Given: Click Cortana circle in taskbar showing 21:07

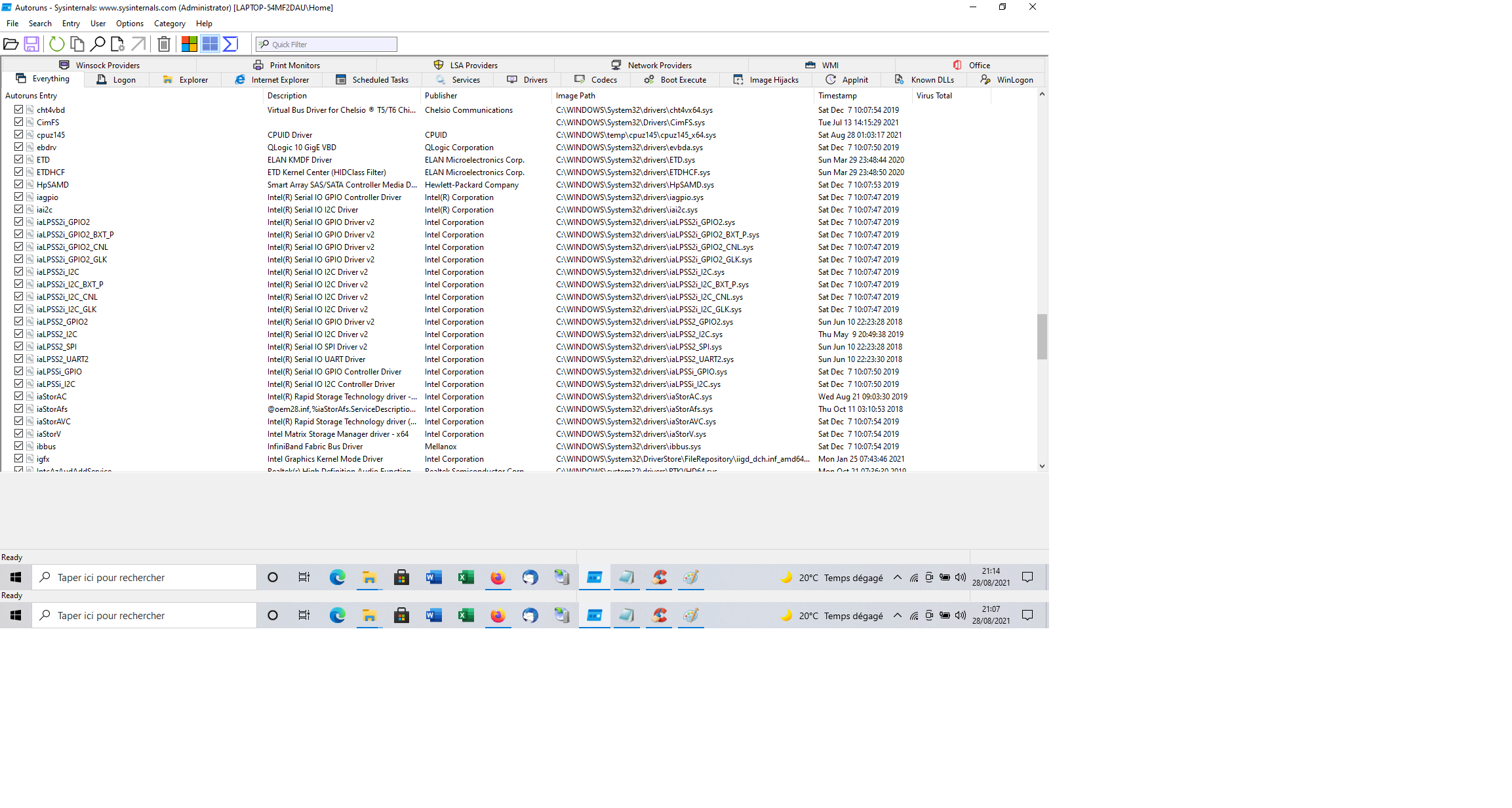Looking at the screenshot, I should (x=273, y=615).
